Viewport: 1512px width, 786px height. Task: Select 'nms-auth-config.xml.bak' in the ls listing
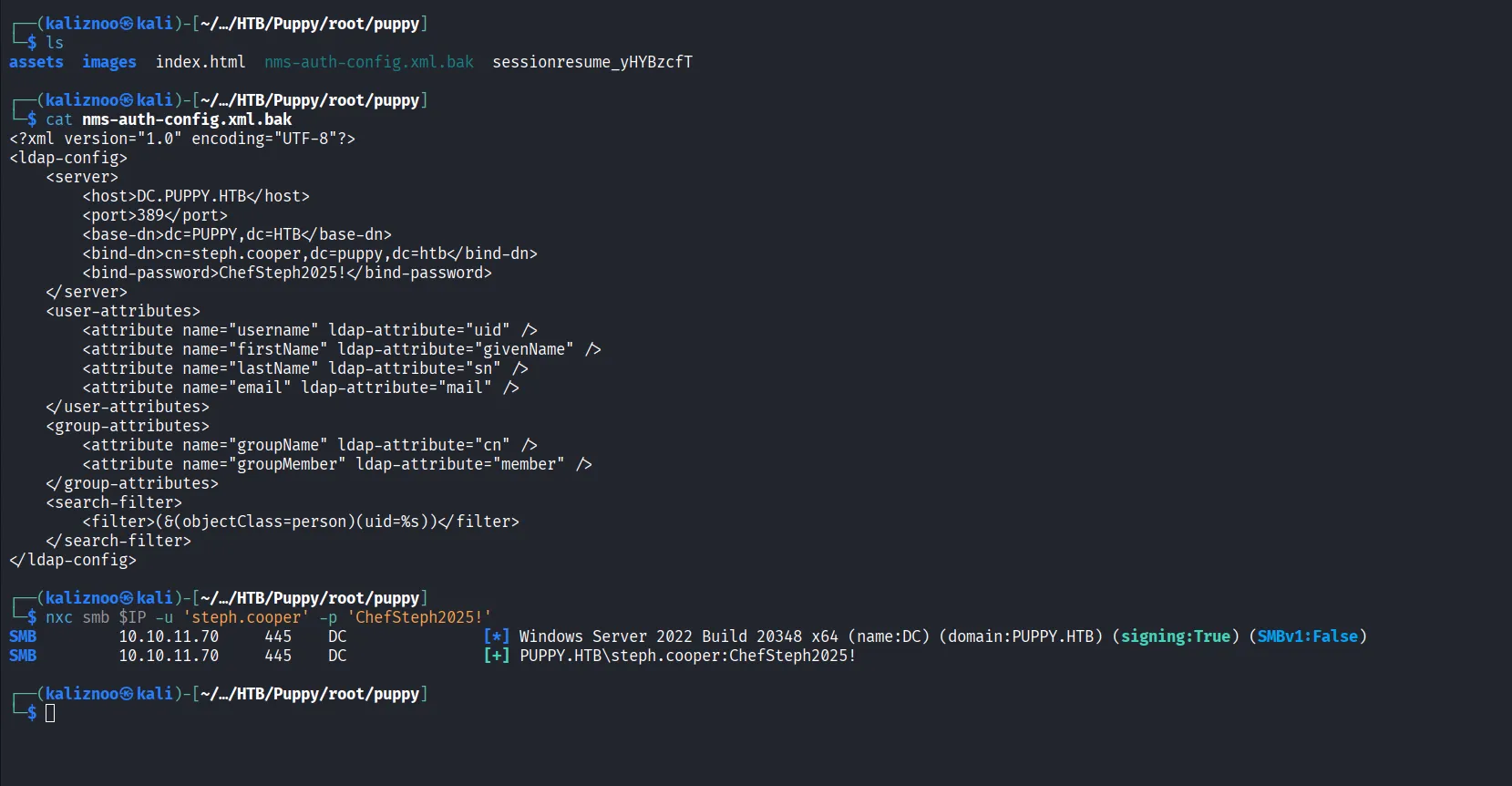pos(369,62)
